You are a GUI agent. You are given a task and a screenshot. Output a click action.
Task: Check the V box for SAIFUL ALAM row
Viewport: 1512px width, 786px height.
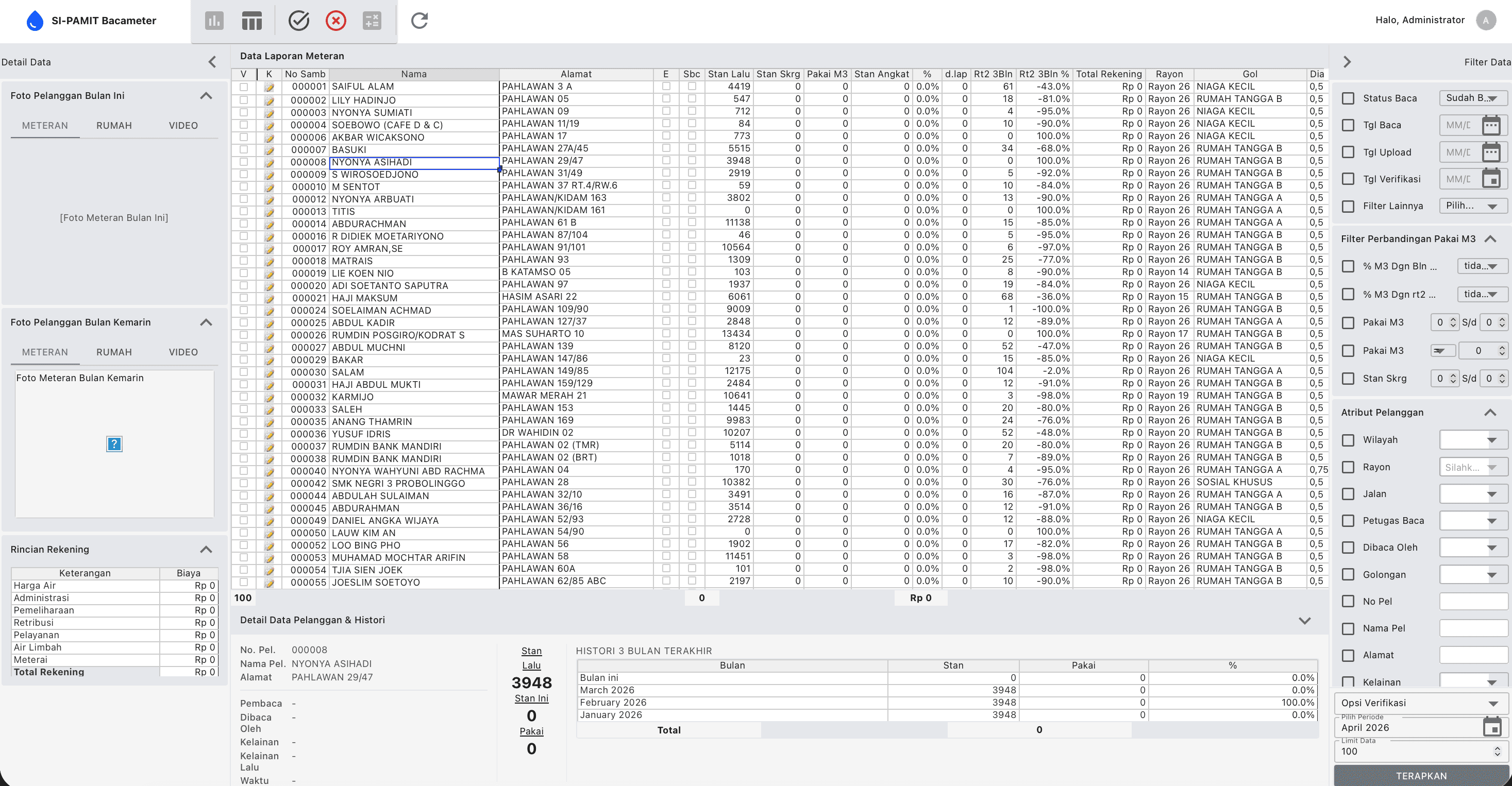coord(244,87)
